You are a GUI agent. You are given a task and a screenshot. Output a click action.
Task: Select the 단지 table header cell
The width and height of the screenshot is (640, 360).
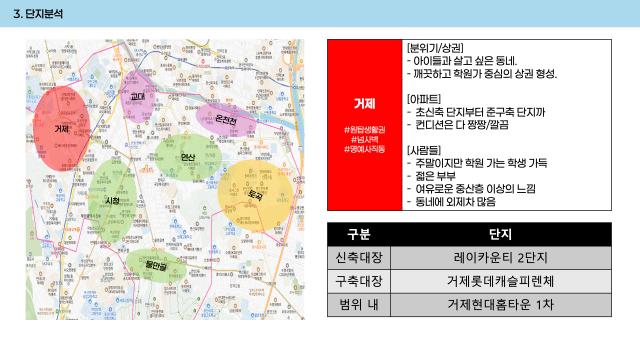point(500,234)
